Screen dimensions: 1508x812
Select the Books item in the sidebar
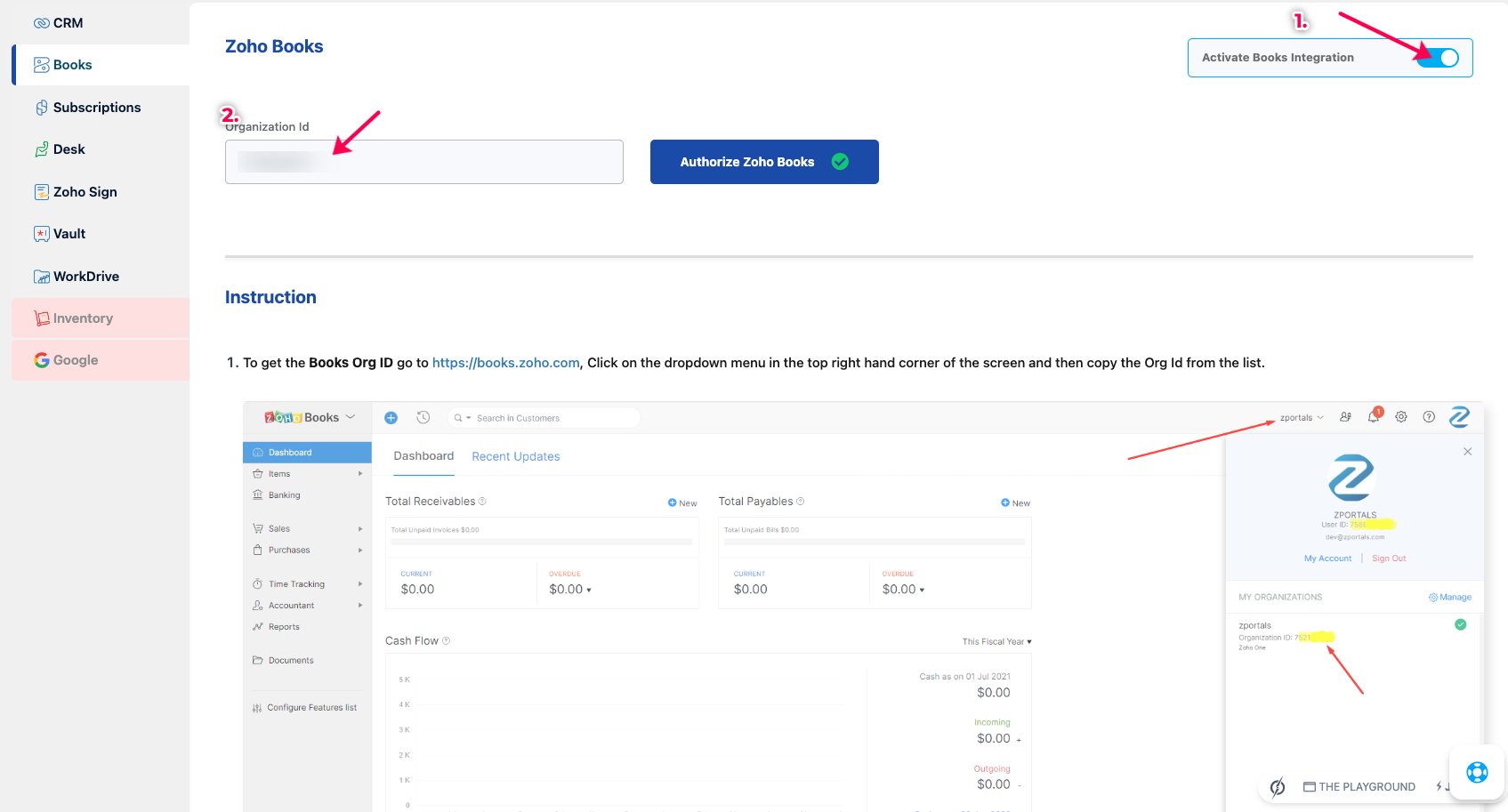(72, 65)
